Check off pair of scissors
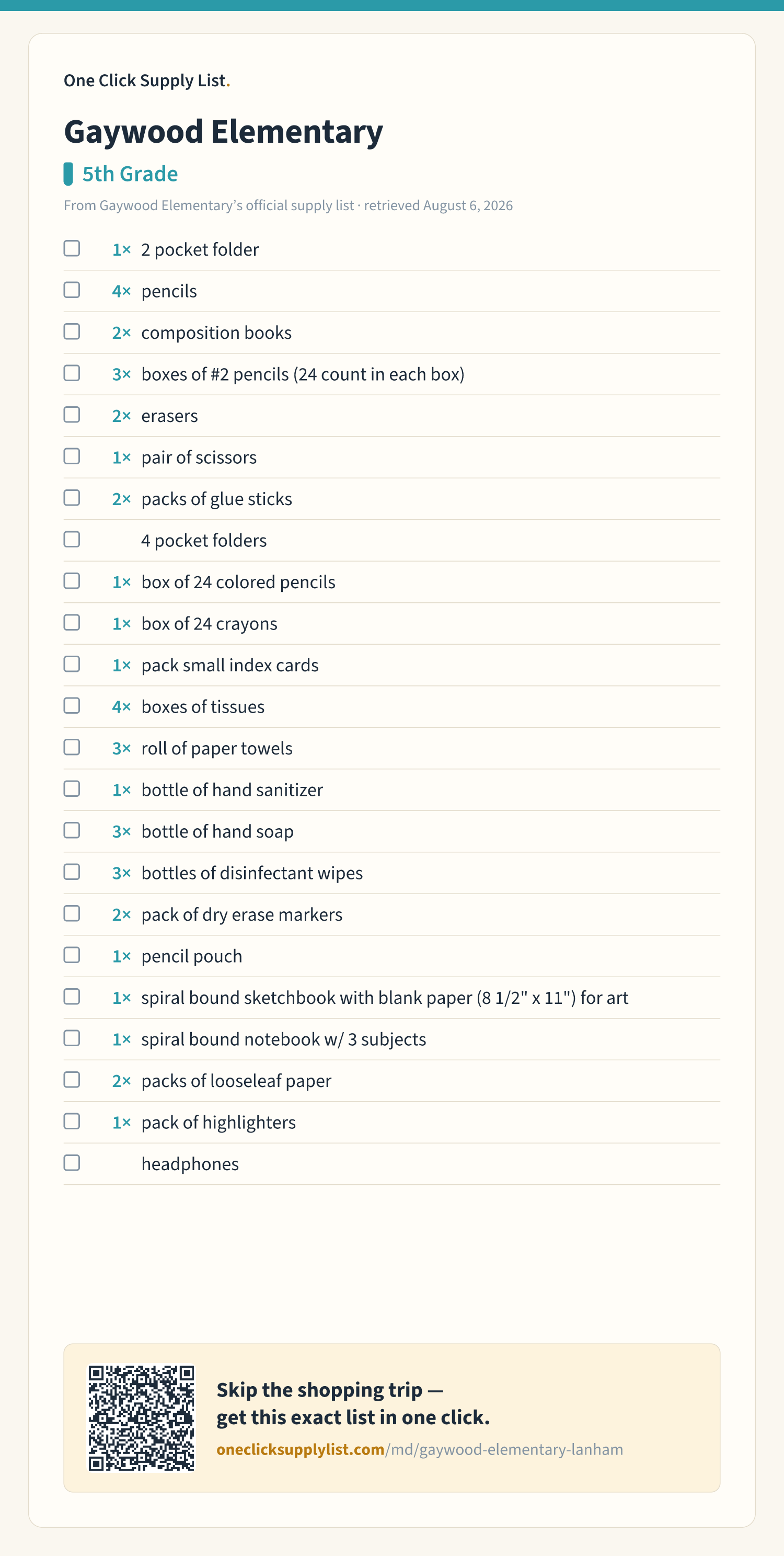This screenshot has height=1556, width=784. 72,456
